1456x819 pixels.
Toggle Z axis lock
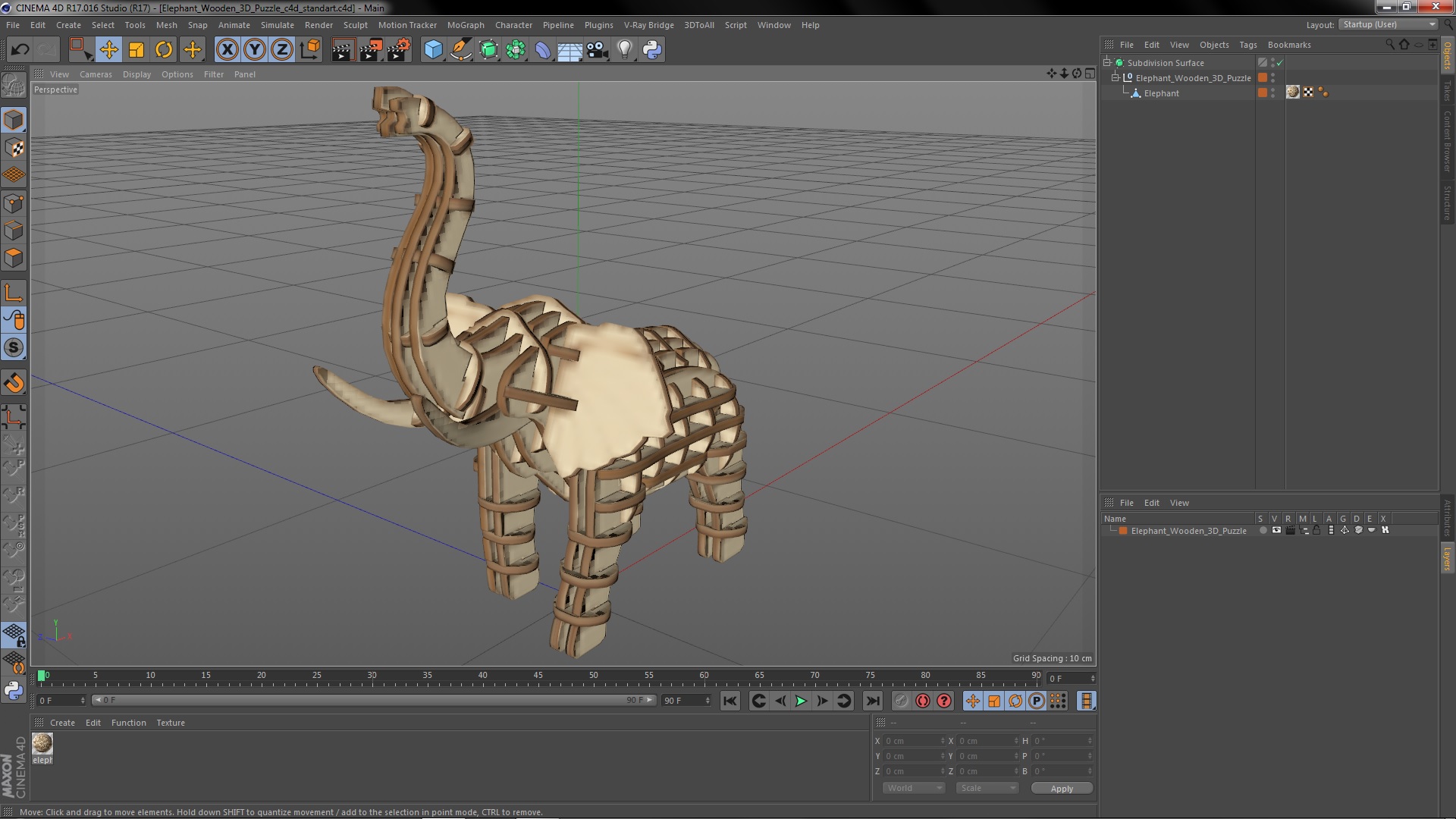pyautogui.click(x=282, y=50)
